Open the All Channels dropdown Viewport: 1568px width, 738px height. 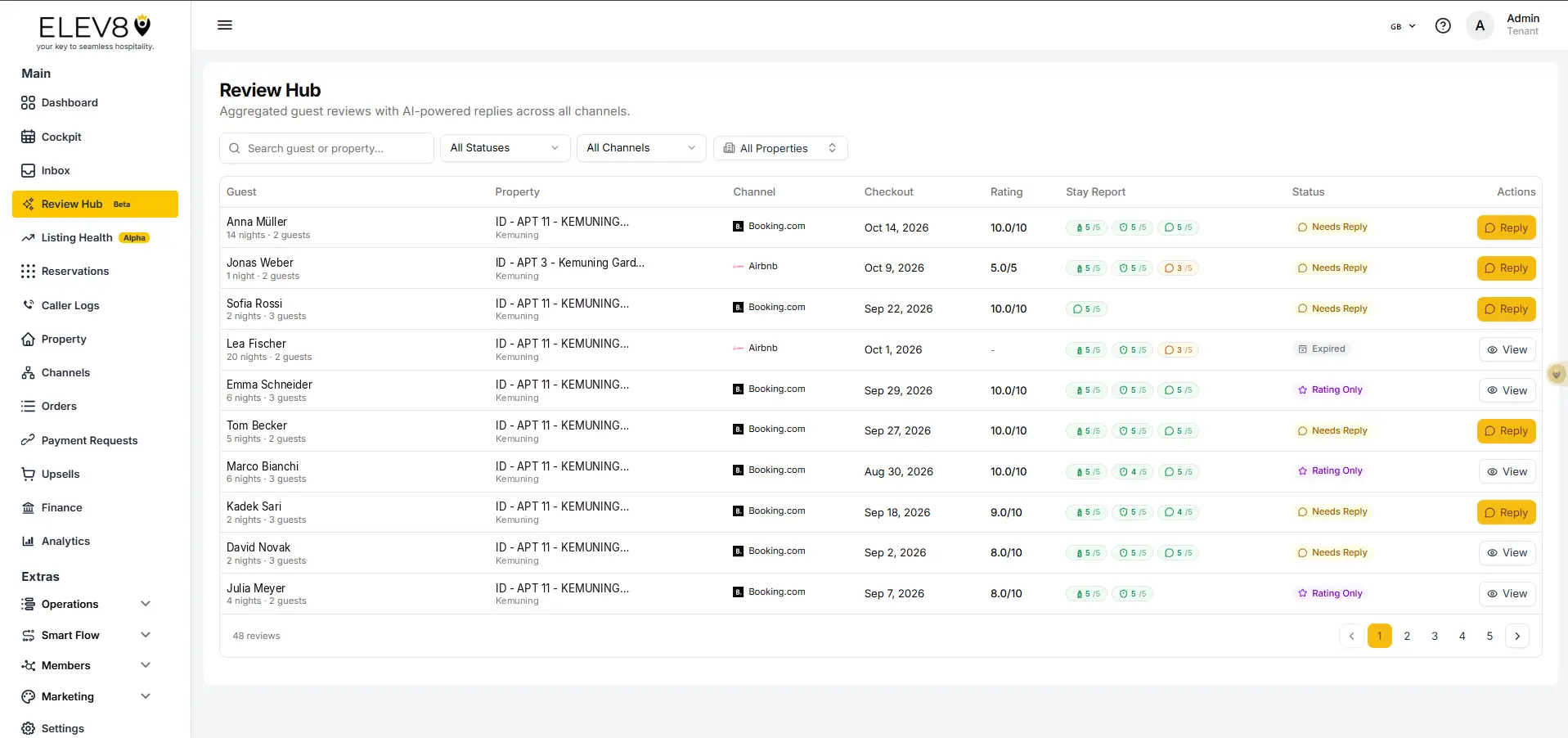pyautogui.click(x=641, y=148)
